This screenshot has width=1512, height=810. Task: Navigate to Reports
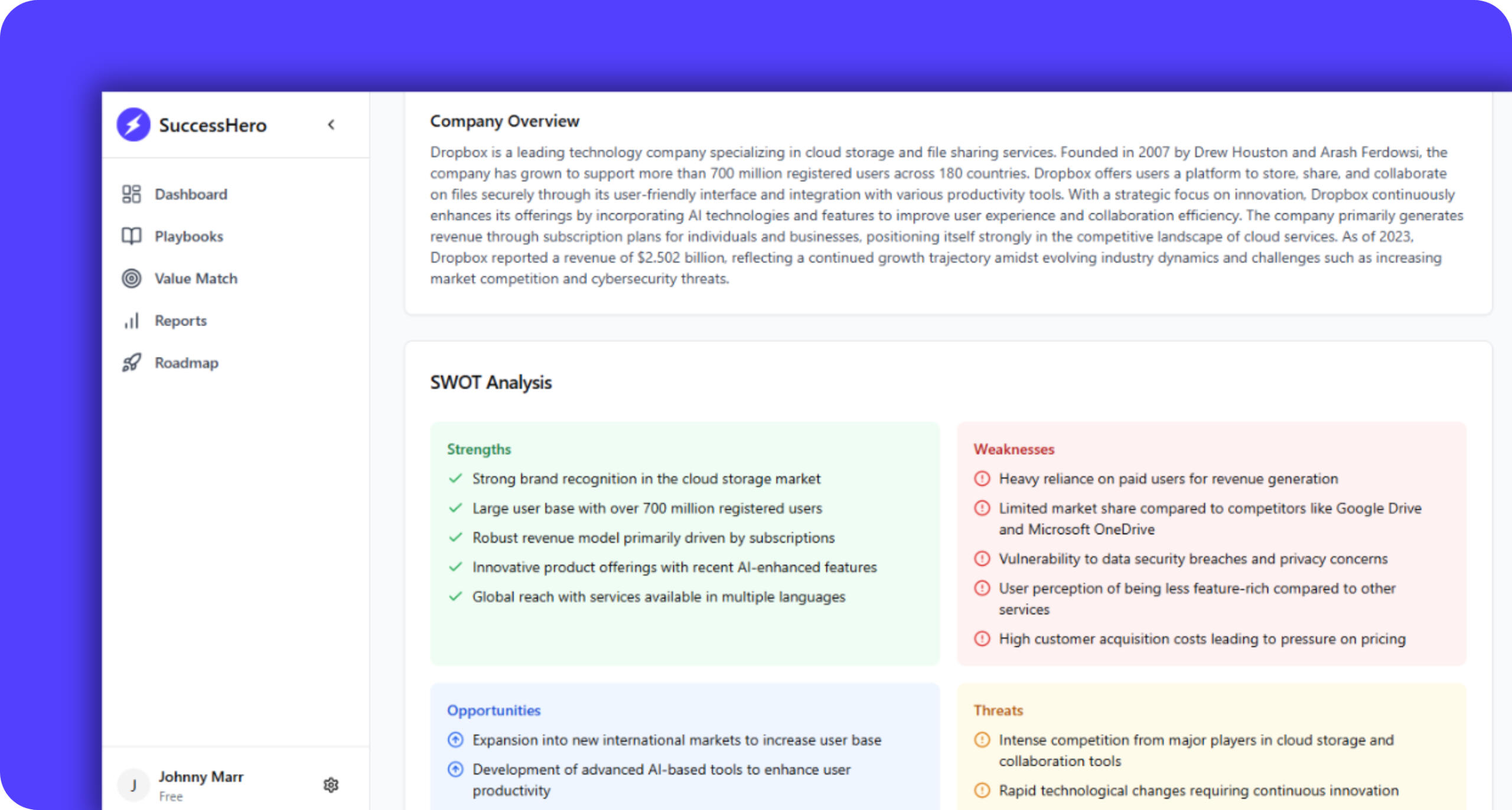180,321
